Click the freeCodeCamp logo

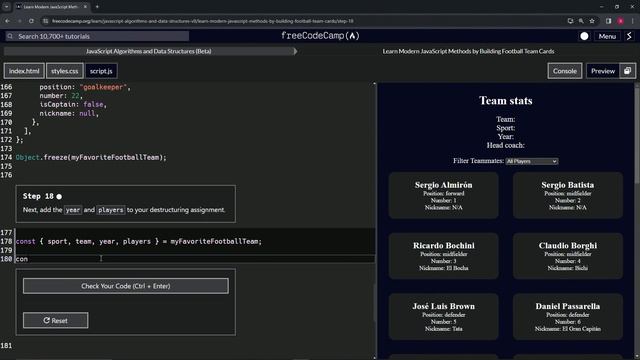[320, 36]
